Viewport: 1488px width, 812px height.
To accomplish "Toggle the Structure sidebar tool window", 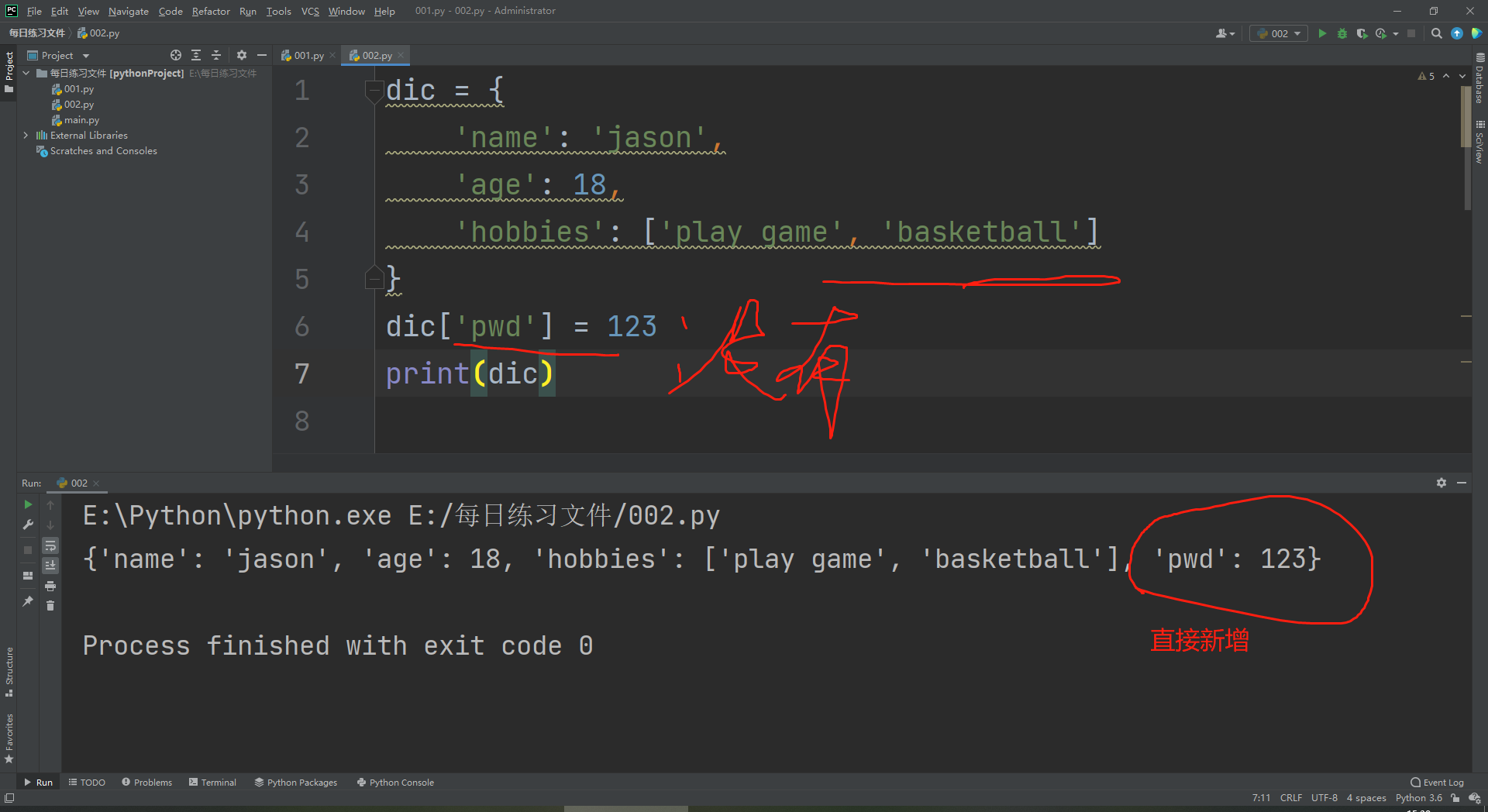I will (9, 671).
